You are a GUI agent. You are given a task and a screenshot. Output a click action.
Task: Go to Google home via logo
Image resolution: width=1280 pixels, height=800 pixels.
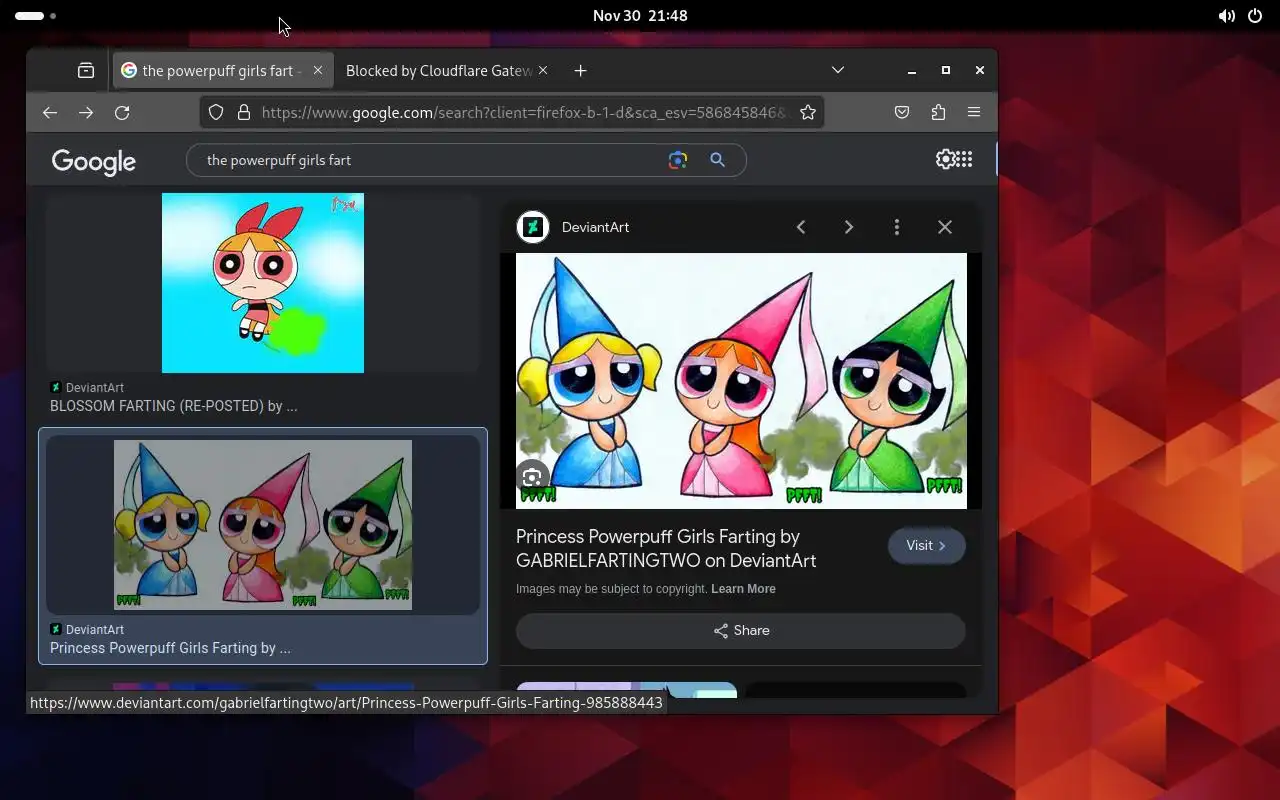coord(94,162)
